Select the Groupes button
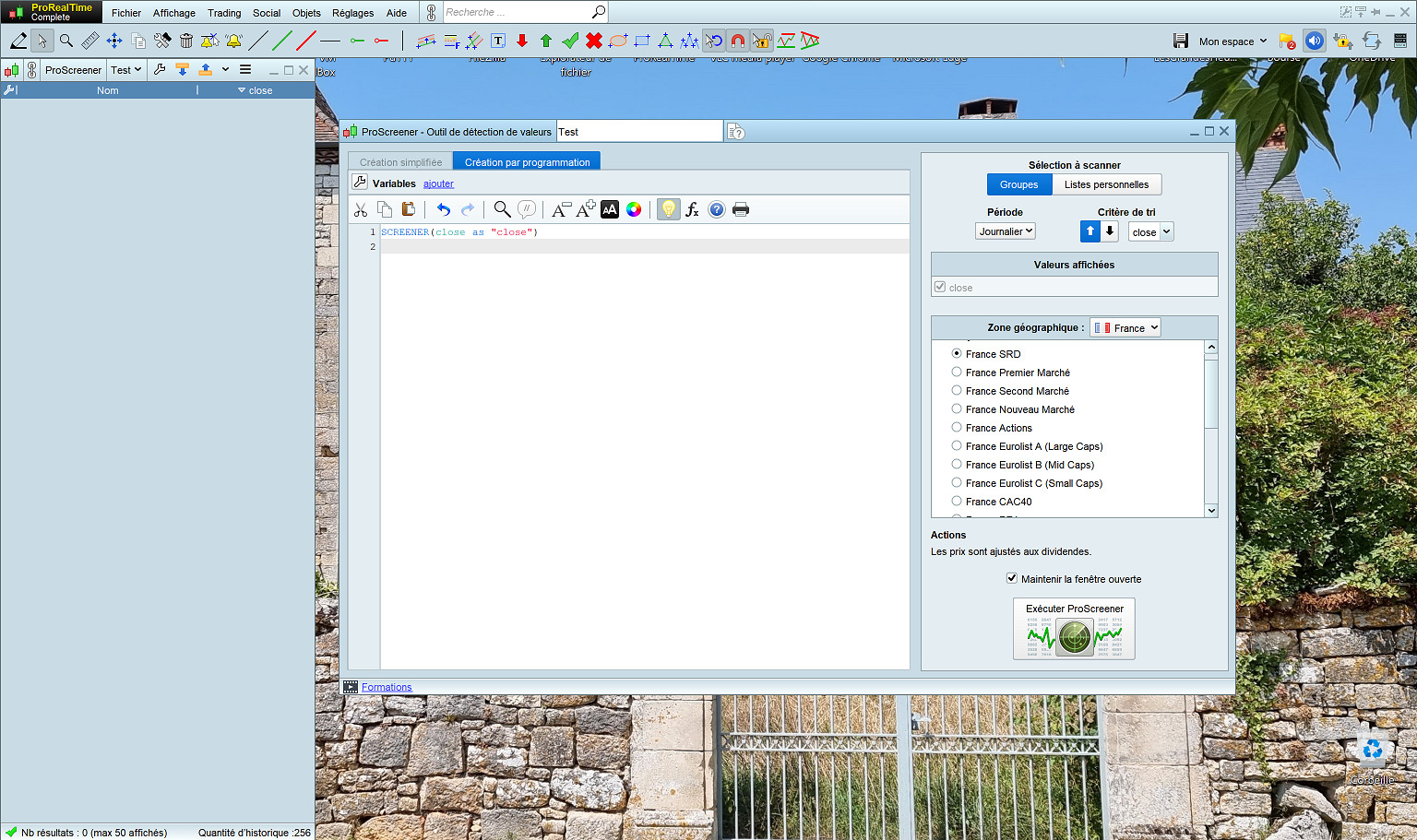The image size is (1417, 840). coord(1019,184)
